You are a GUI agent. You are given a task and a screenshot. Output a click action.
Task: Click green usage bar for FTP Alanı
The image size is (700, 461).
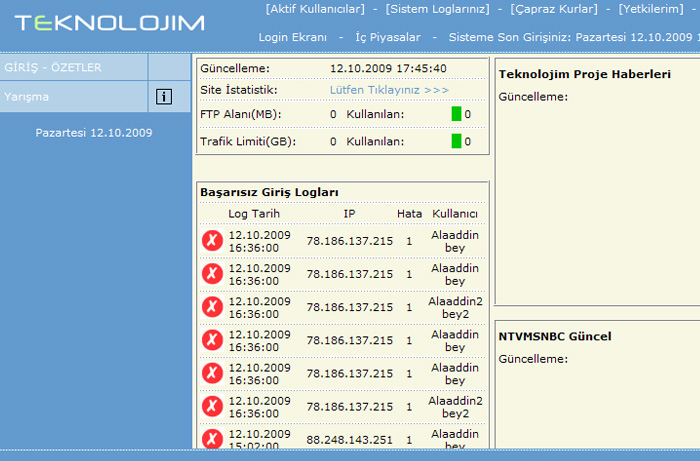456,115
